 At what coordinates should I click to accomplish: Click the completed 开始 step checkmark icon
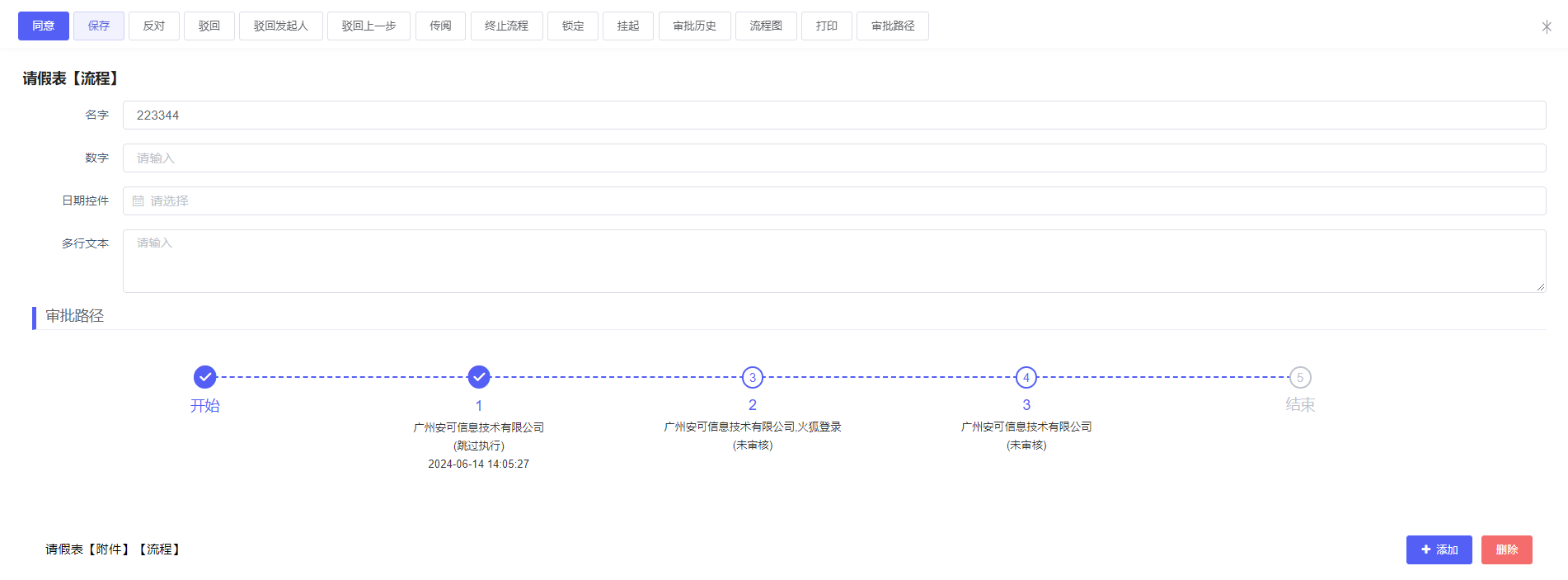coord(204,377)
